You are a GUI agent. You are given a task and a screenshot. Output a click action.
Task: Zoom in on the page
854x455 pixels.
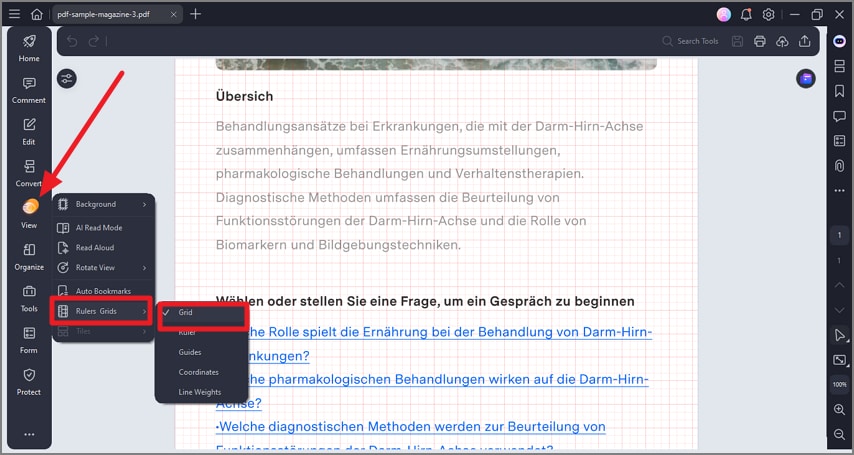839,409
